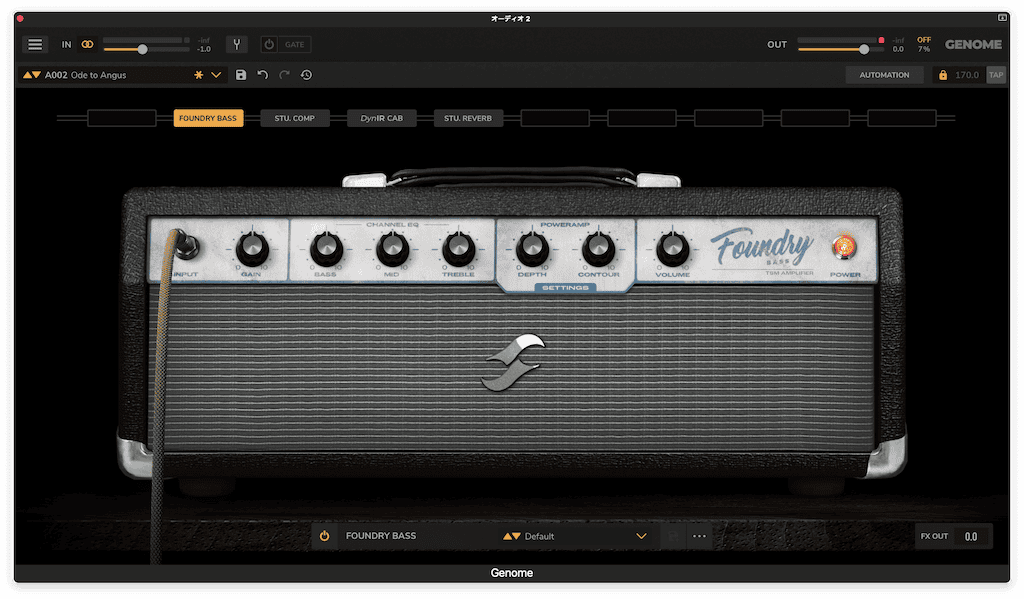The image size is (1024, 599).
Task: Toggle the OFF 7% CPU indicator
Action: 923,44
